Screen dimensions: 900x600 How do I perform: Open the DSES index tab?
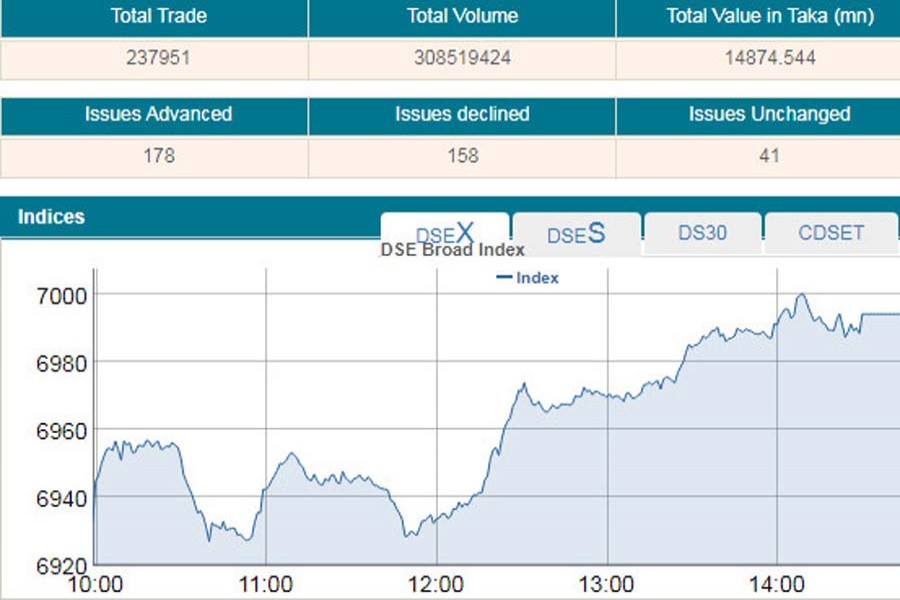click(x=576, y=234)
